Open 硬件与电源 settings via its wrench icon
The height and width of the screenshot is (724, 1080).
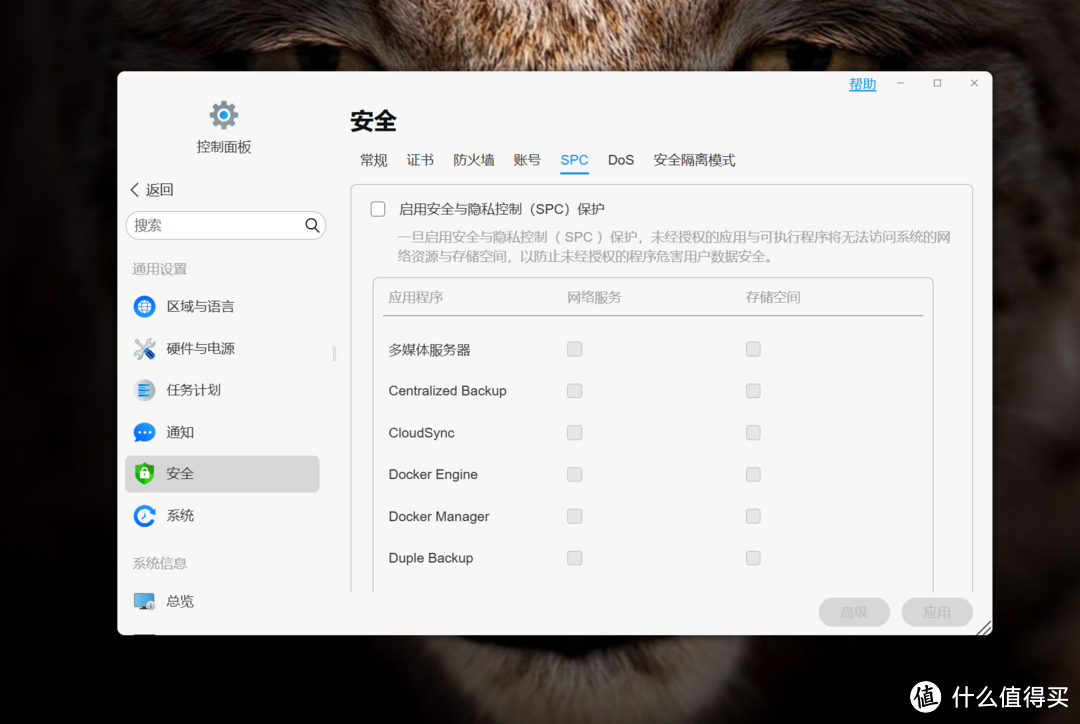coord(144,348)
